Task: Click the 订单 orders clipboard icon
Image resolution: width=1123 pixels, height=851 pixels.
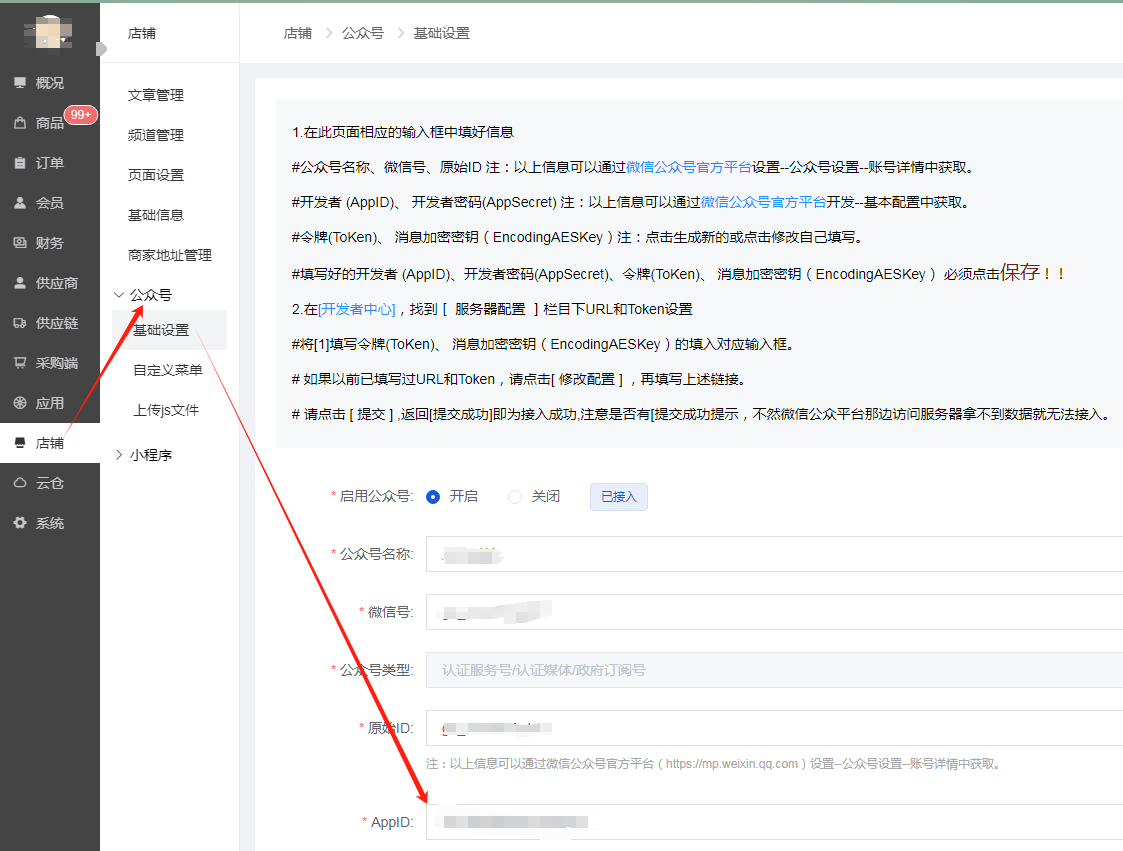Action: (x=20, y=163)
